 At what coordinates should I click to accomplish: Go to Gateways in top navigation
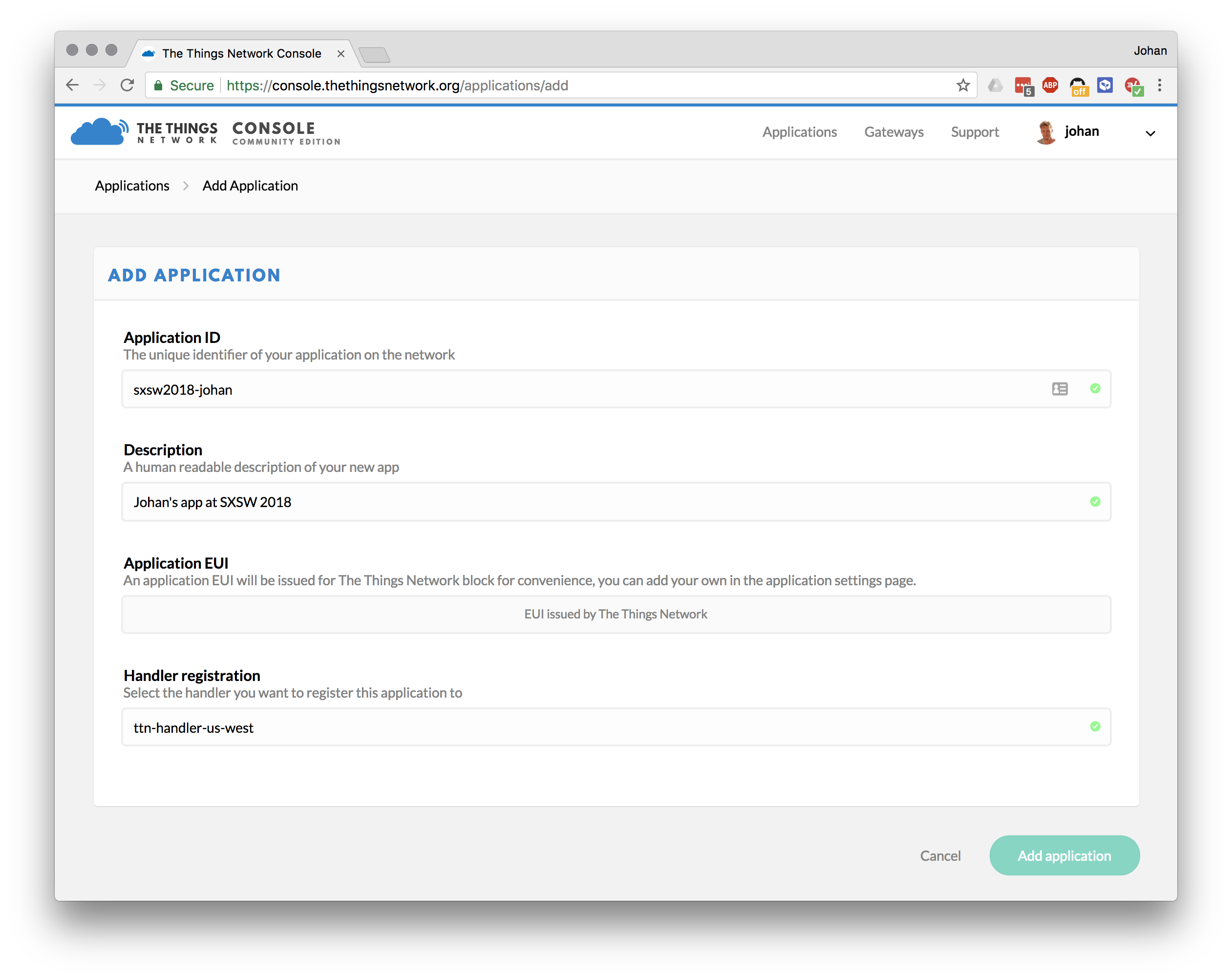point(893,132)
